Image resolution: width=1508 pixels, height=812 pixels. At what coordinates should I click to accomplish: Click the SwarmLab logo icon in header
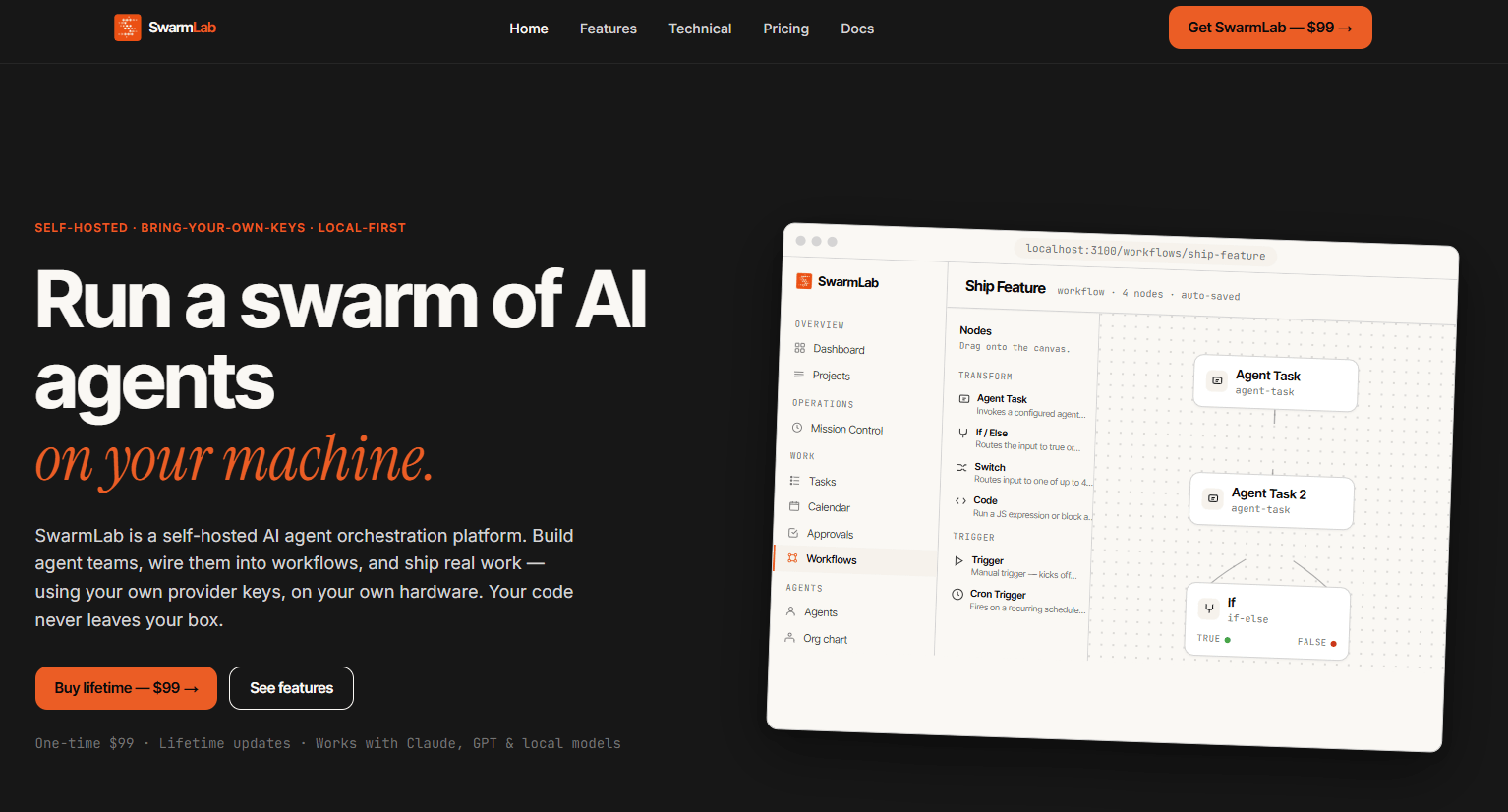pos(128,28)
